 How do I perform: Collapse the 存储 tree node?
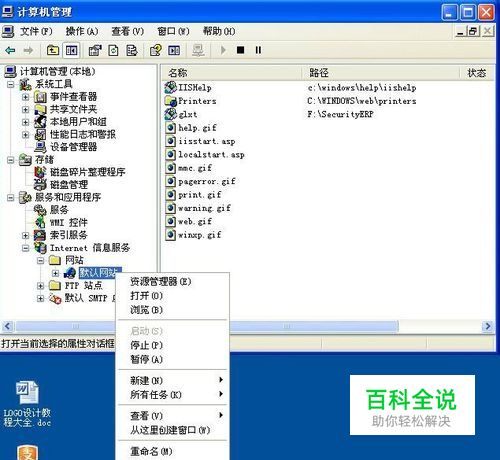tap(11, 160)
